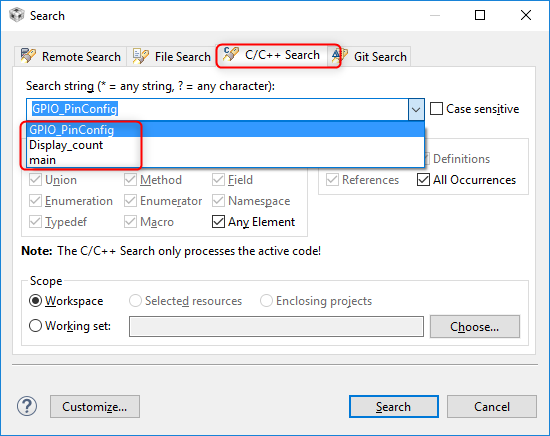550x436 pixels.
Task: Click the search string text field
Action: 217,109
